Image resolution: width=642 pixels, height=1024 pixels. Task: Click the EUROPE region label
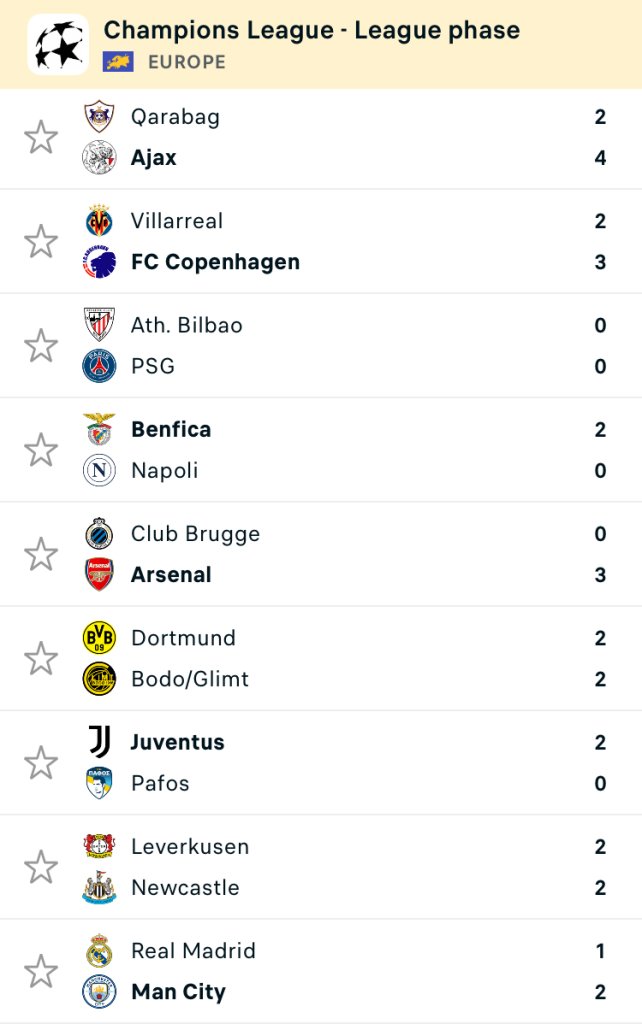coord(187,62)
